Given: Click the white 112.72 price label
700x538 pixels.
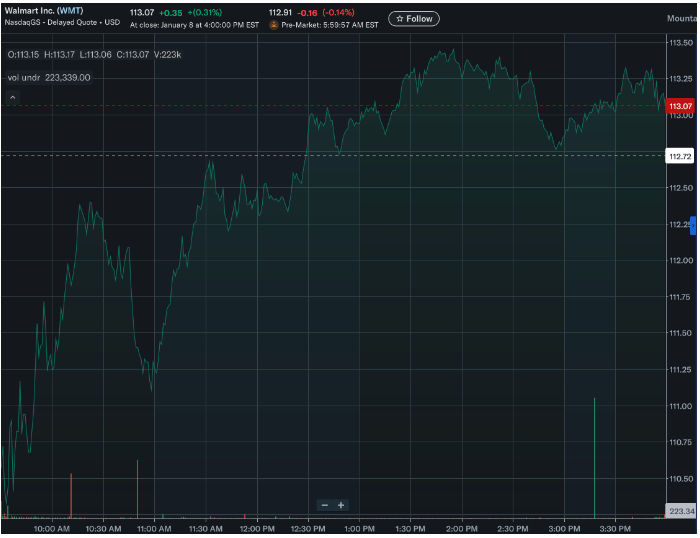Looking at the screenshot, I should tap(680, 156).
